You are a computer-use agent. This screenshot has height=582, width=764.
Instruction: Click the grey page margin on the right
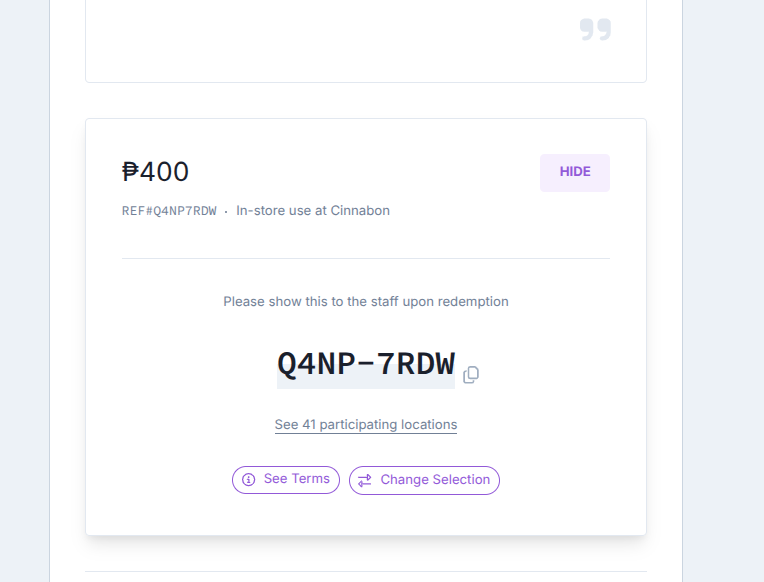tap(724, 291)
